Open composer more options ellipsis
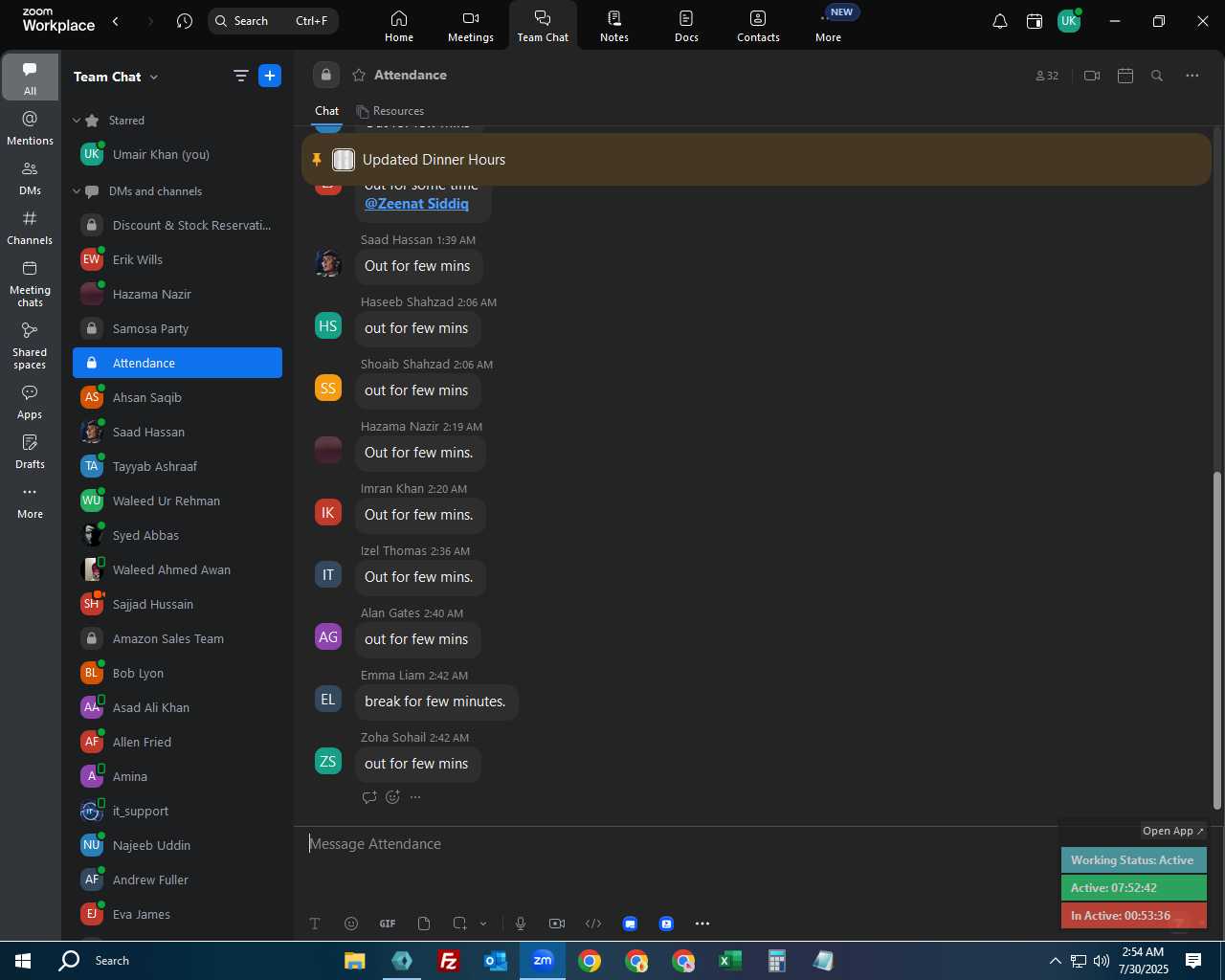Screen dimensions: 1225x980 pos(702,924)
